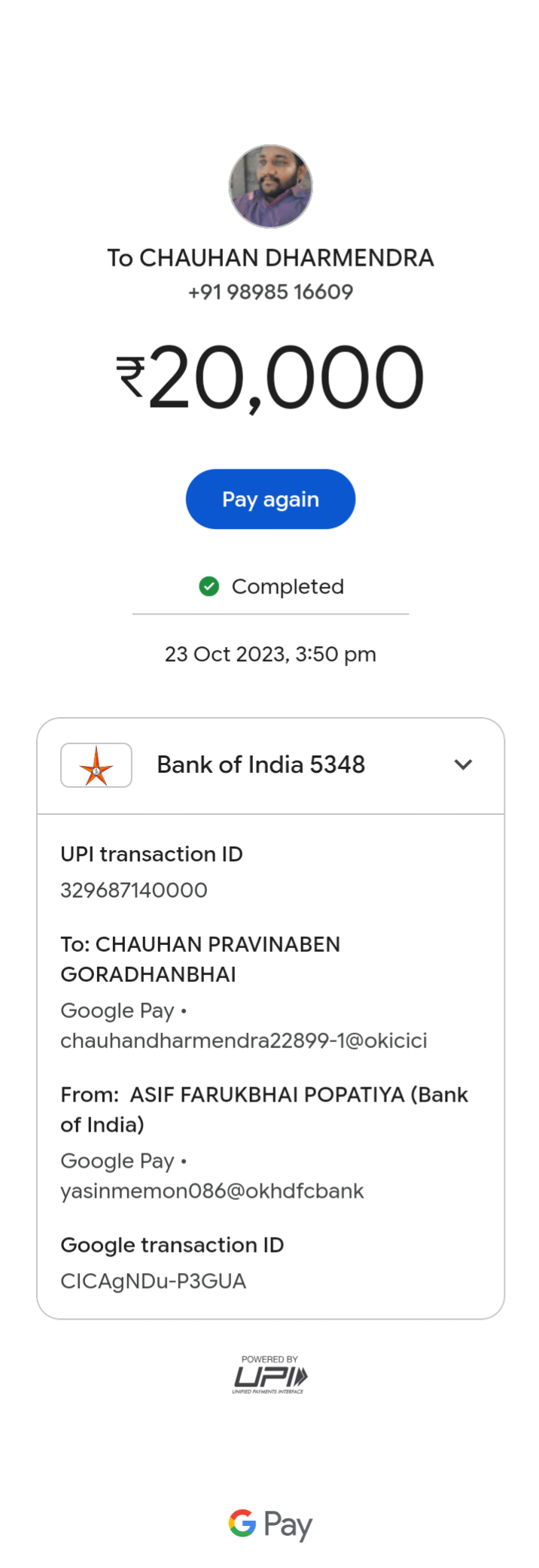Tap the recipient phone number
This screenshot has height=1568, width=539.
click(x=270, y=292)
